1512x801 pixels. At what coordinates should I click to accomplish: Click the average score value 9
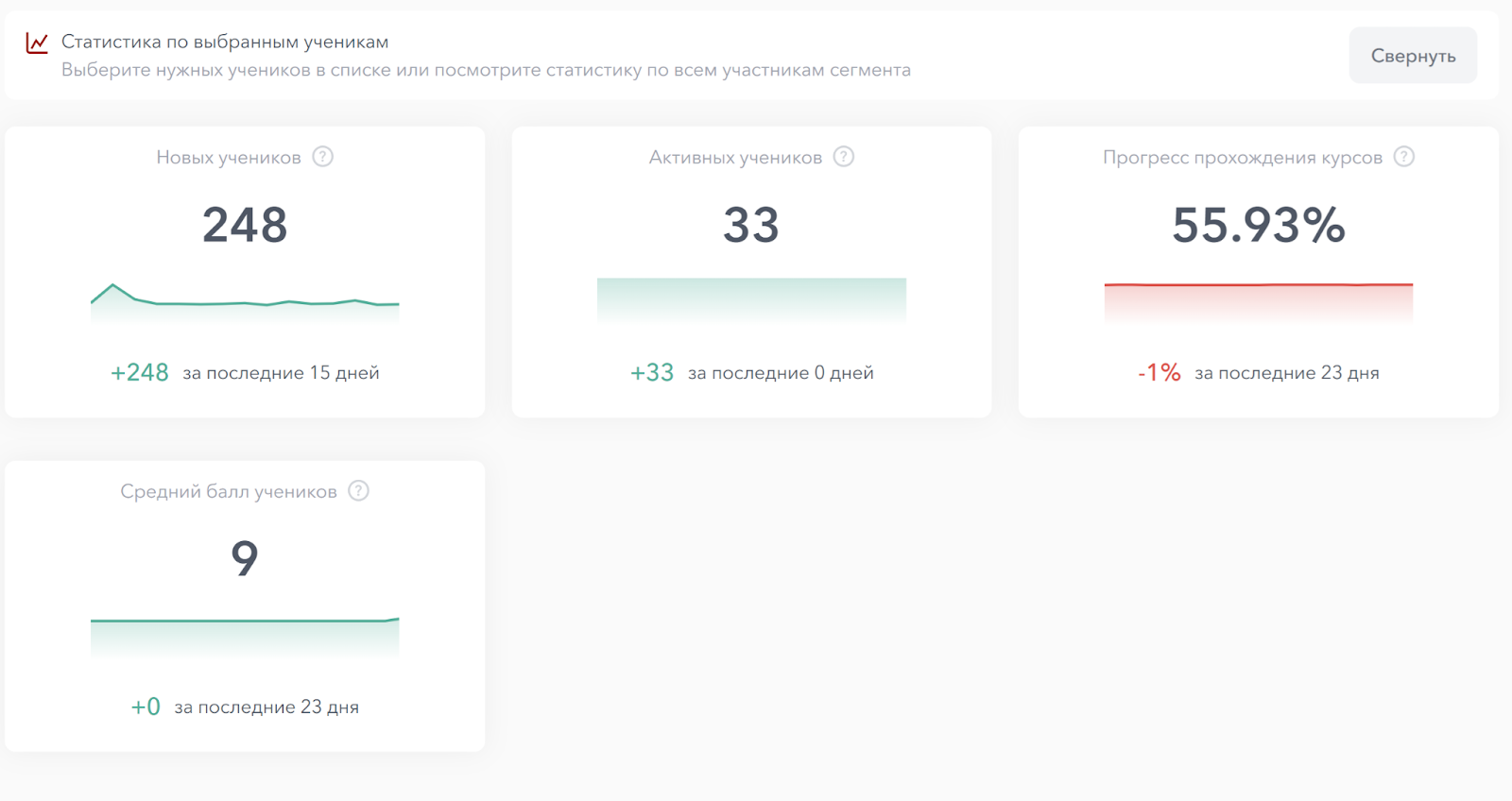tap(245, 558)
